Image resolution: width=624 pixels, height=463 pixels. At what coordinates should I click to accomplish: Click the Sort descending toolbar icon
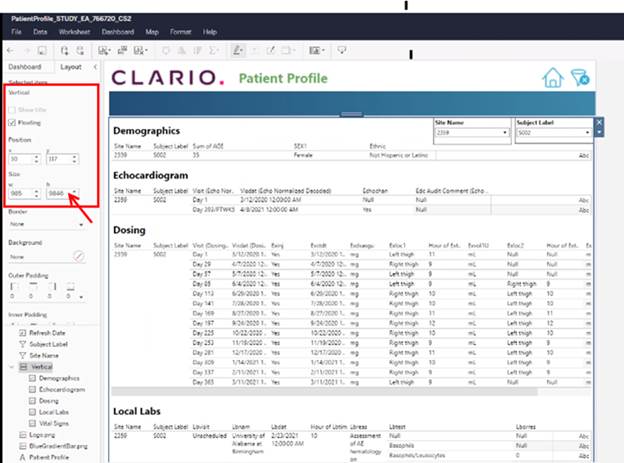tap(197, 51)
